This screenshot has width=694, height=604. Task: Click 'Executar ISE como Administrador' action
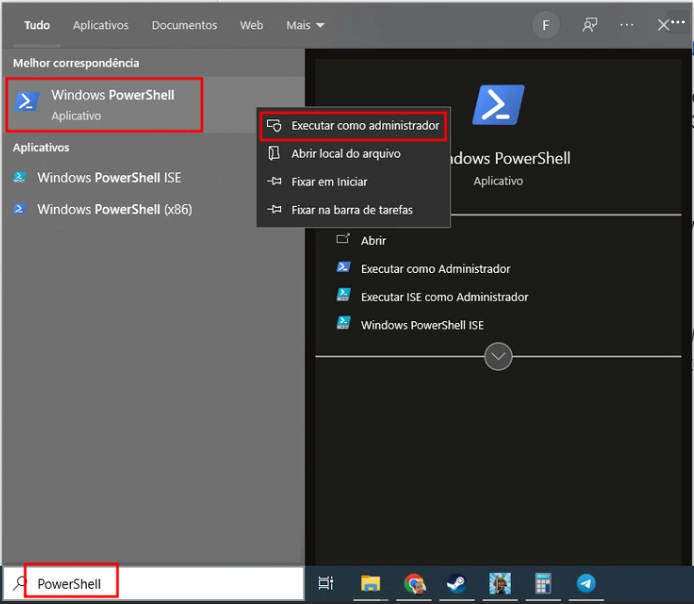(444, 297)
